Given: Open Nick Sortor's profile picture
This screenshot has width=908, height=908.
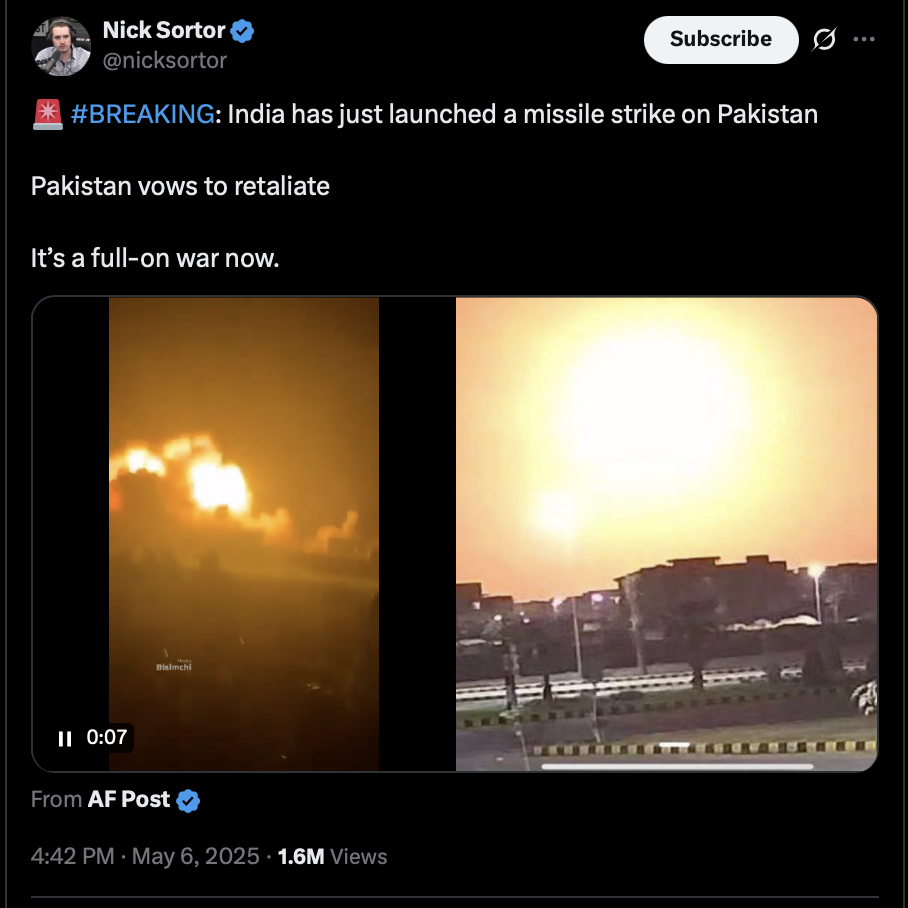Looking at the screenshot, I should tap(61, 46).
